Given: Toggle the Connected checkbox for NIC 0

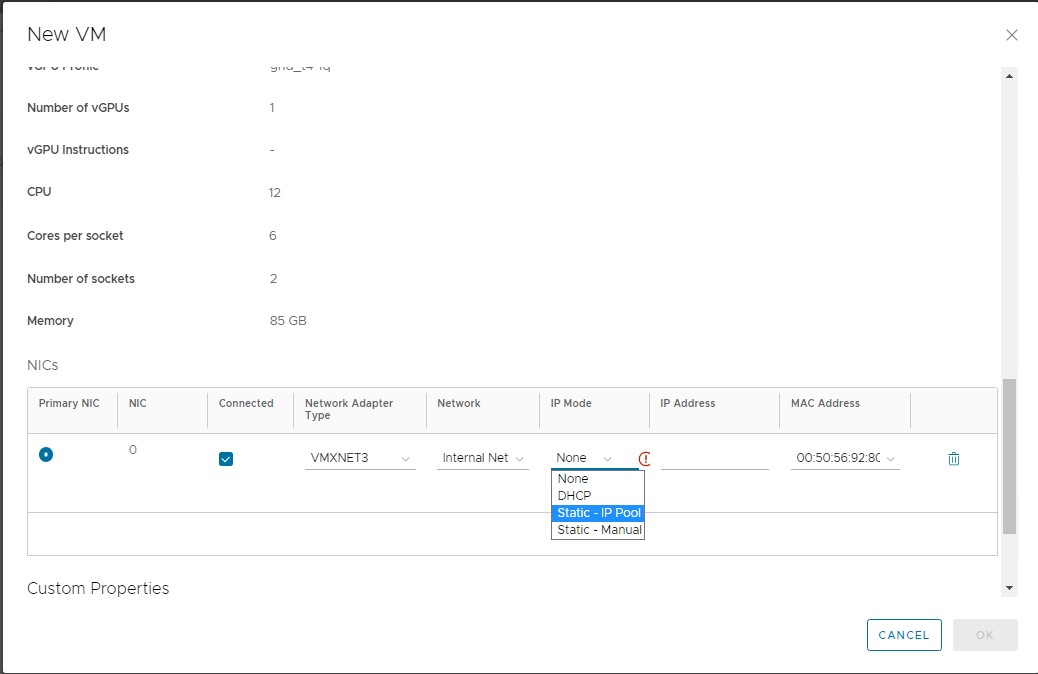Looking at the screenshot, I should tap(225, 458).
